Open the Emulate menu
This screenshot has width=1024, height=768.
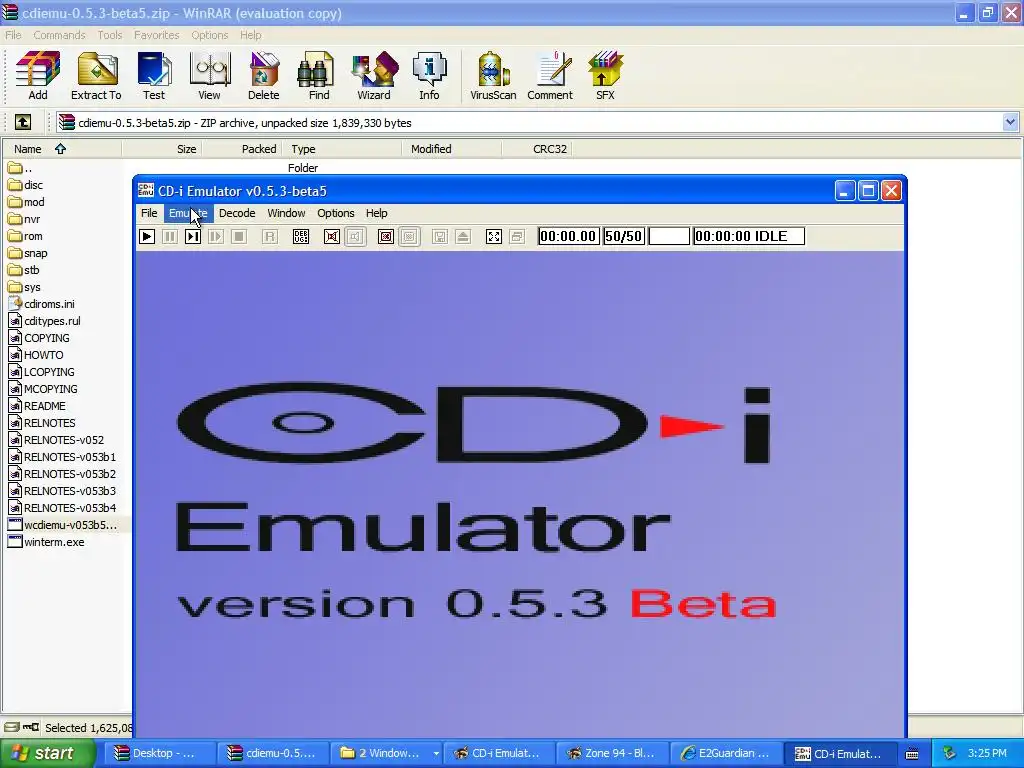188,213
